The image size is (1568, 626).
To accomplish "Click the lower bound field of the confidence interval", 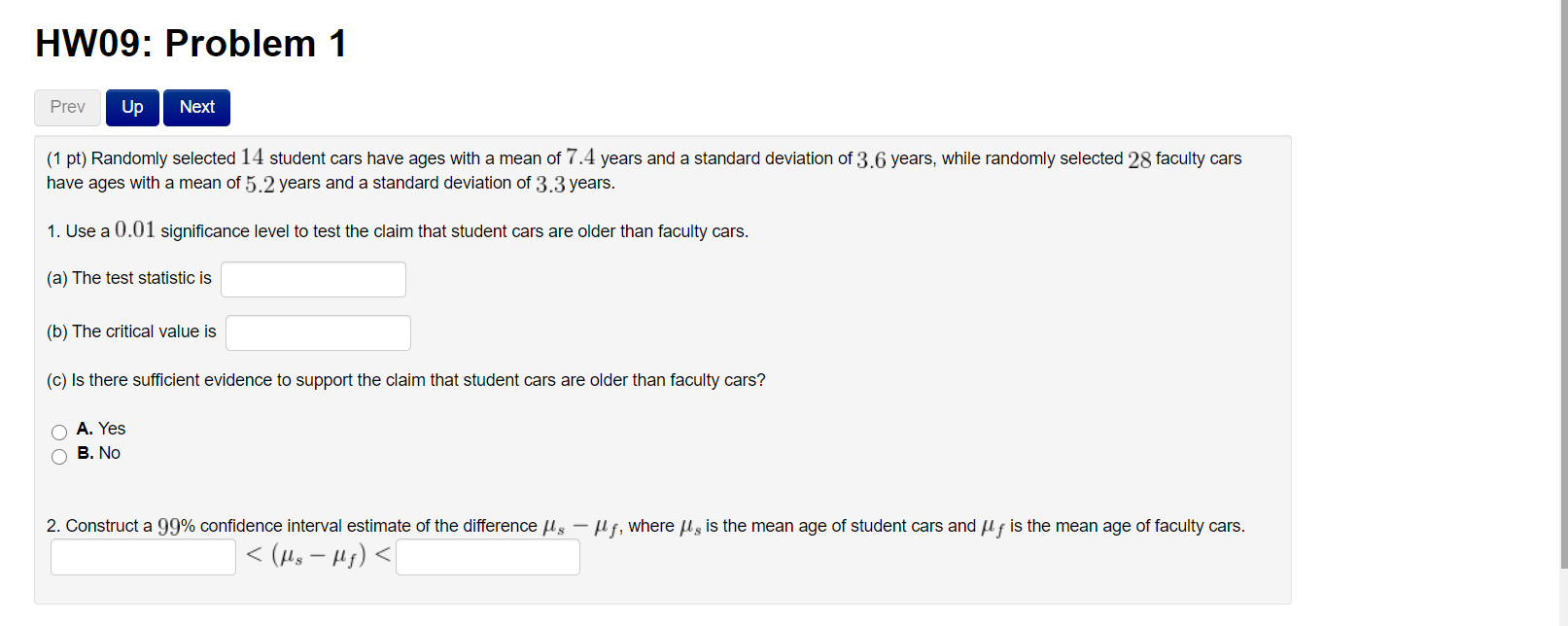I will point(142,556).
